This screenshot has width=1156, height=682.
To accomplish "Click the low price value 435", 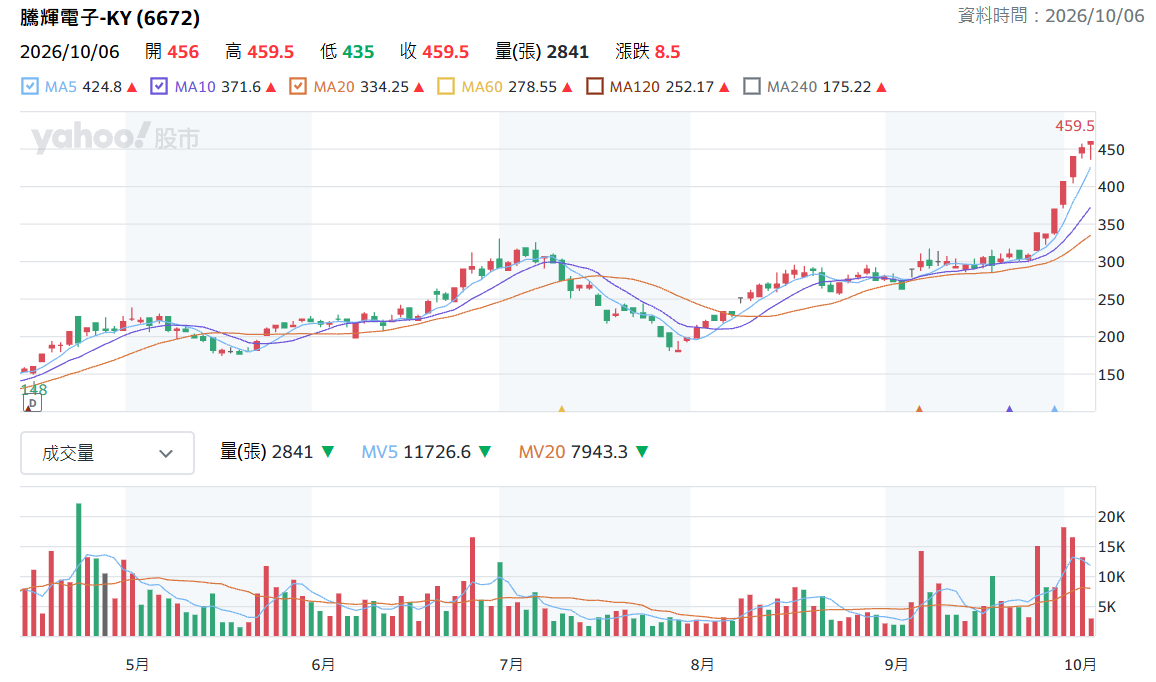I will click(358, 52).
